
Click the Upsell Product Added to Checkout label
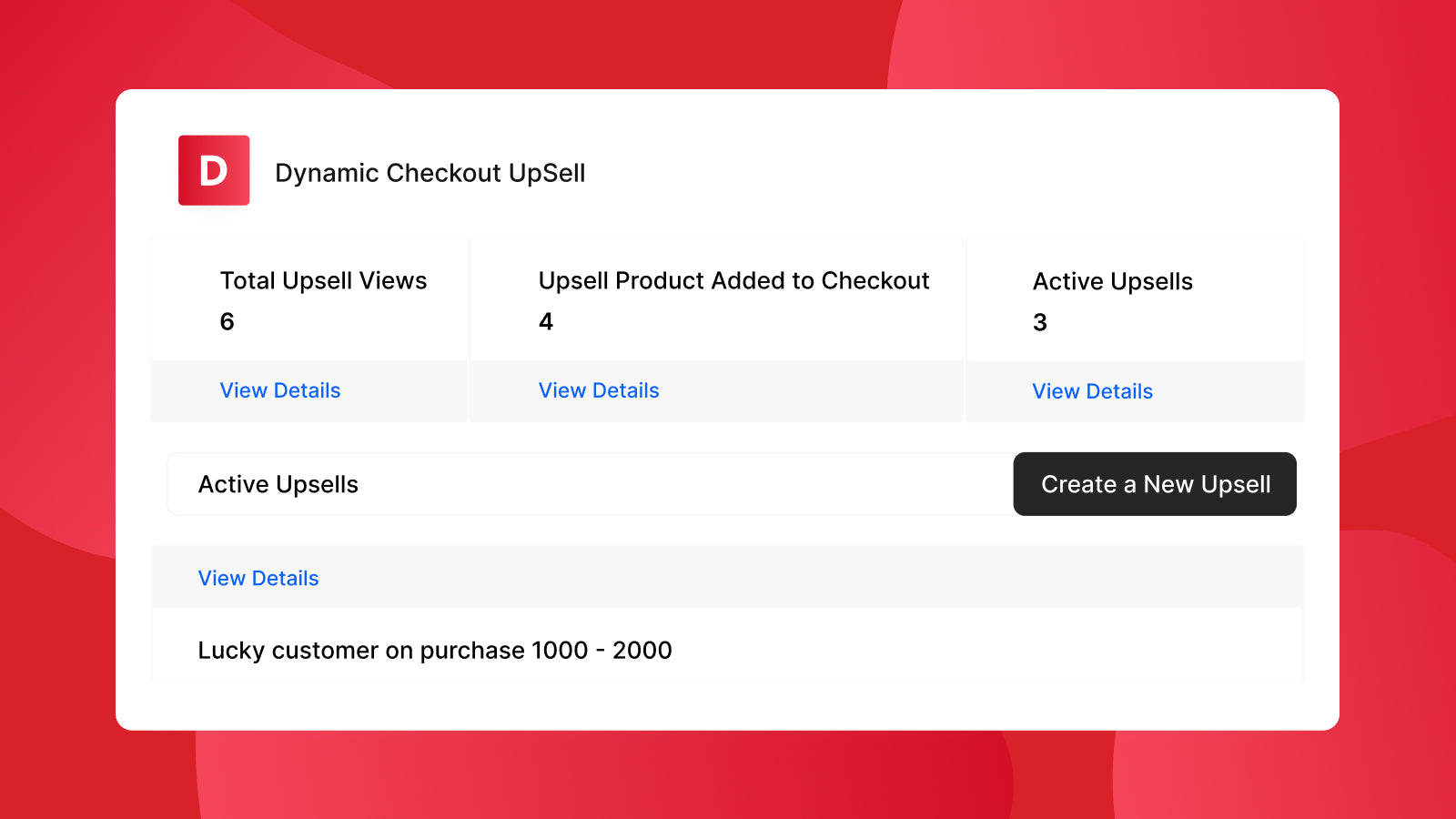[733, 280]
